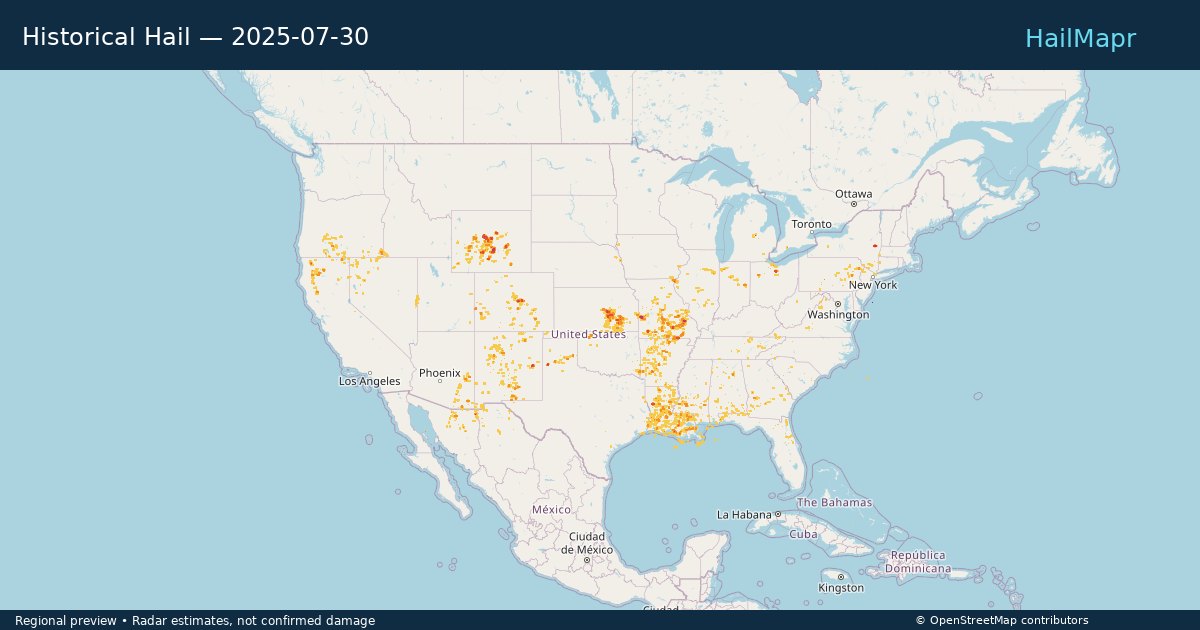Viewport: 1200px width, 630px height.
Task: Click the United States country label
Action: (x=588, y=334)
